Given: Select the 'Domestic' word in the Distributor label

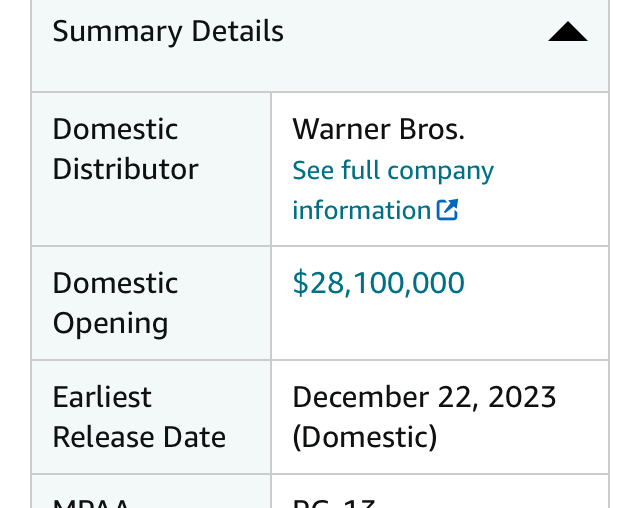Looking at the screenshot, I should pyautogui.click(x=116, y=129).
